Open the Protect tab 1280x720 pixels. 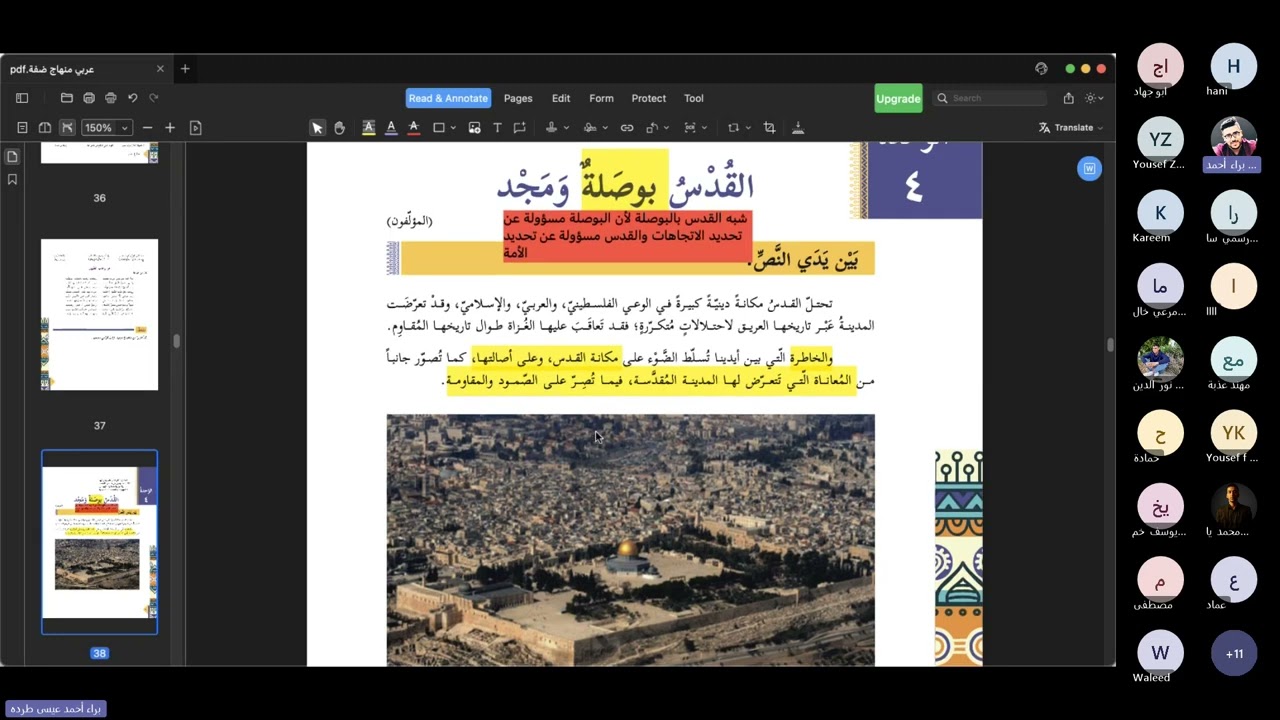(649, 98)
